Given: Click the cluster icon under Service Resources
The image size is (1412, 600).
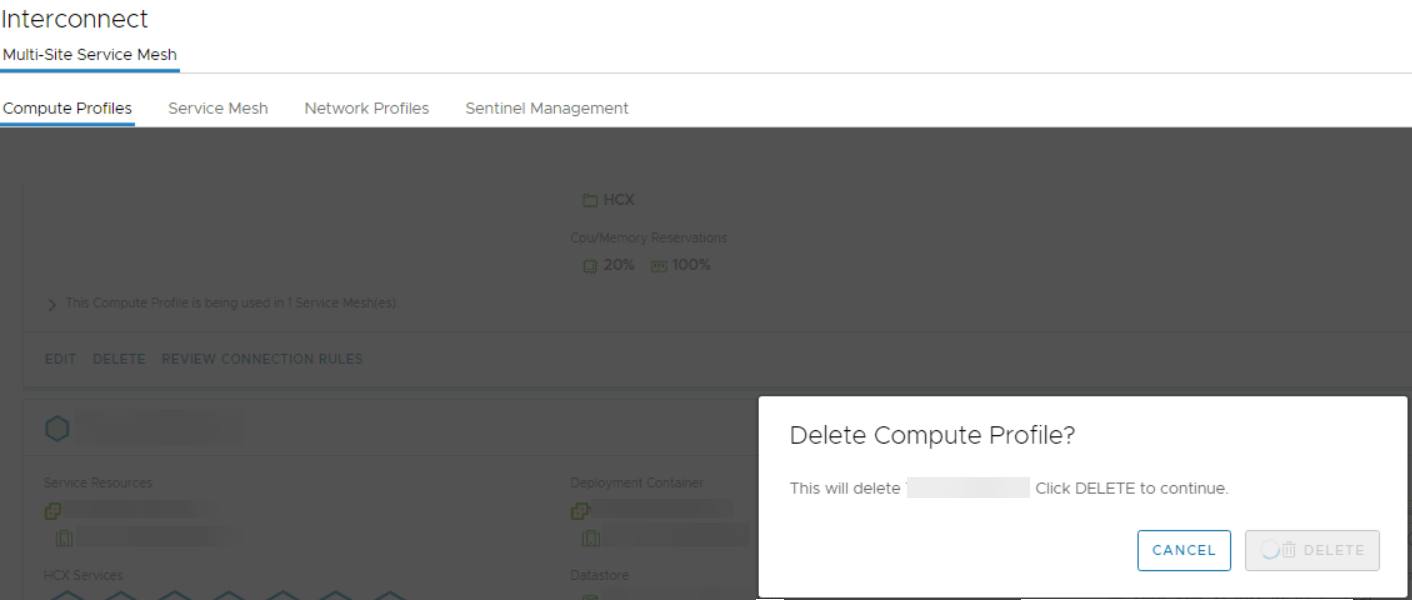Looking at the screenshot, I should click(53, 511).
